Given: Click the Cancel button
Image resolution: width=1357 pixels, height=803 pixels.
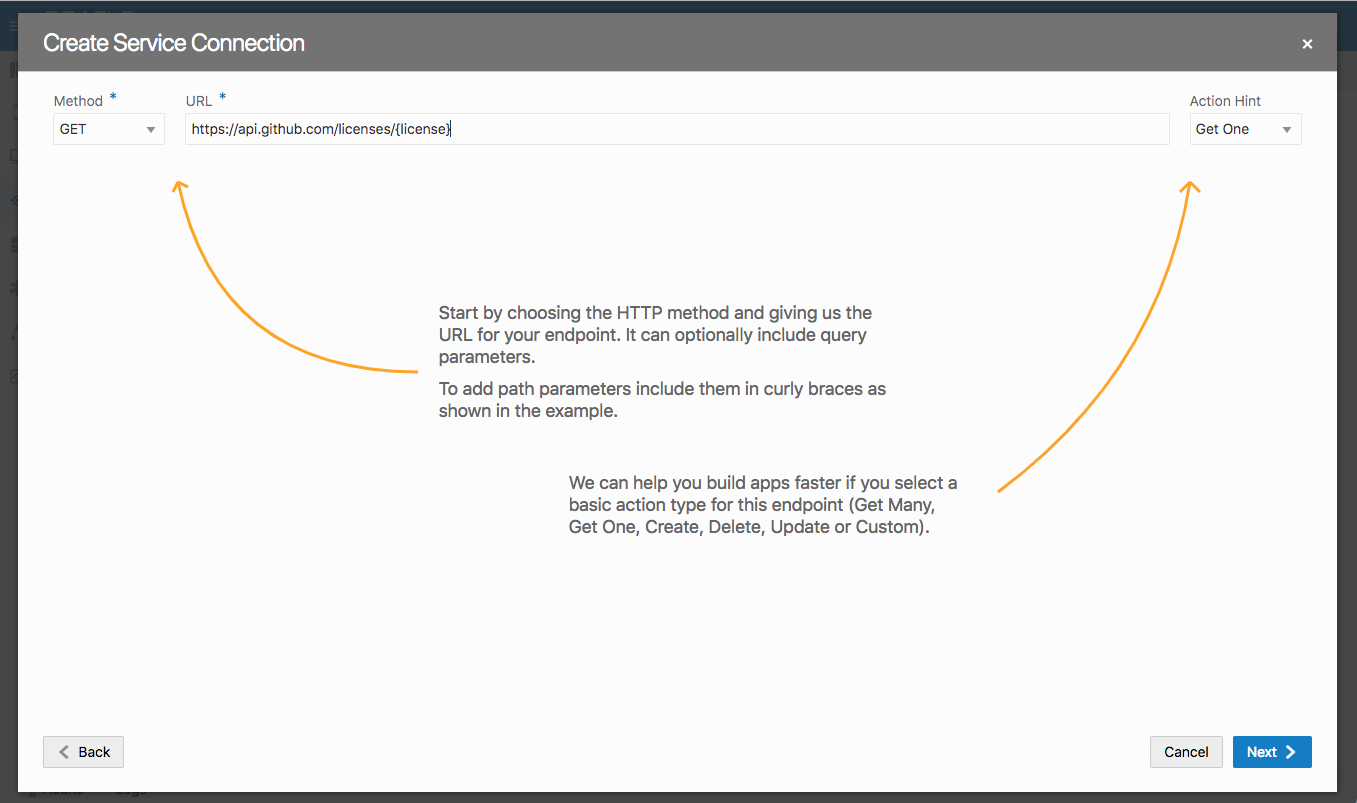Looking at the screenshot, I should click(x=1186, y=751).
